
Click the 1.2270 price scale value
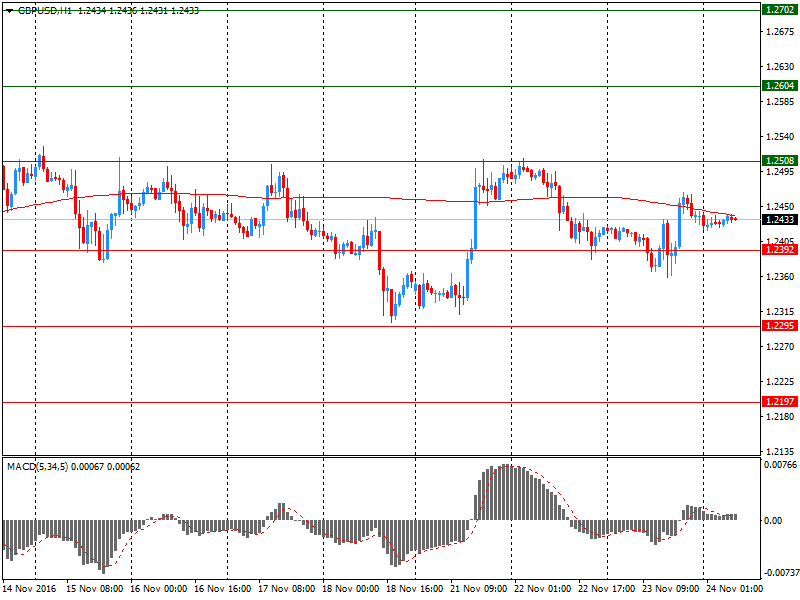(x=780, y=346)
